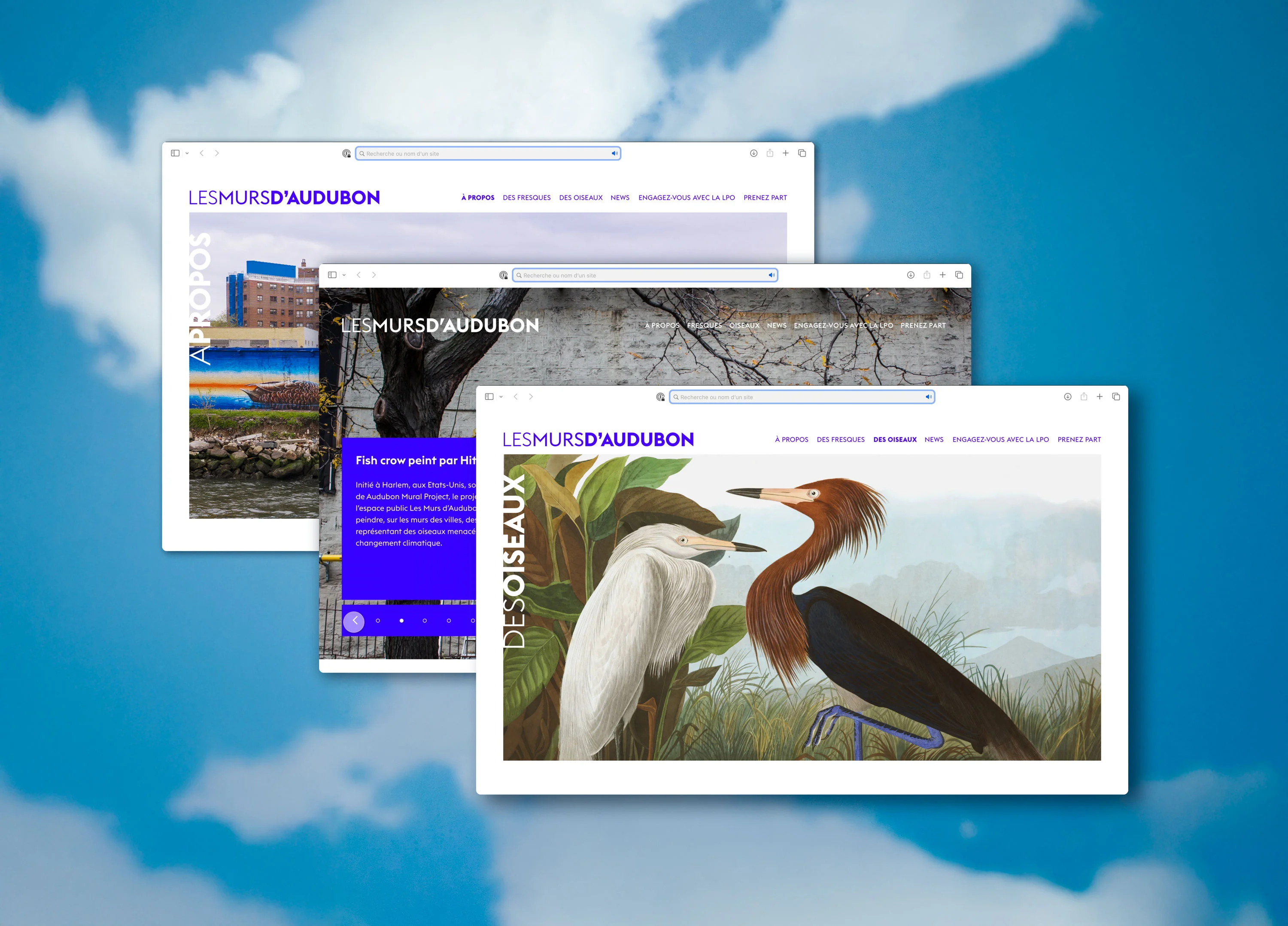Expand the sidebar dropdown arrow in the front window
This screenshot has height=926, width=1288.
(x=501, y=397)
